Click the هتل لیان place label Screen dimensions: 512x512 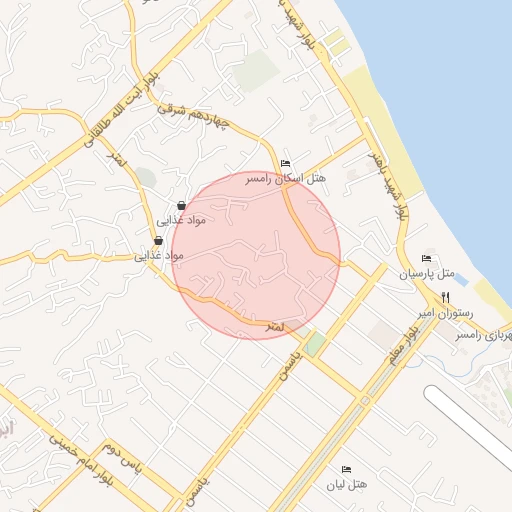point(347,484)
